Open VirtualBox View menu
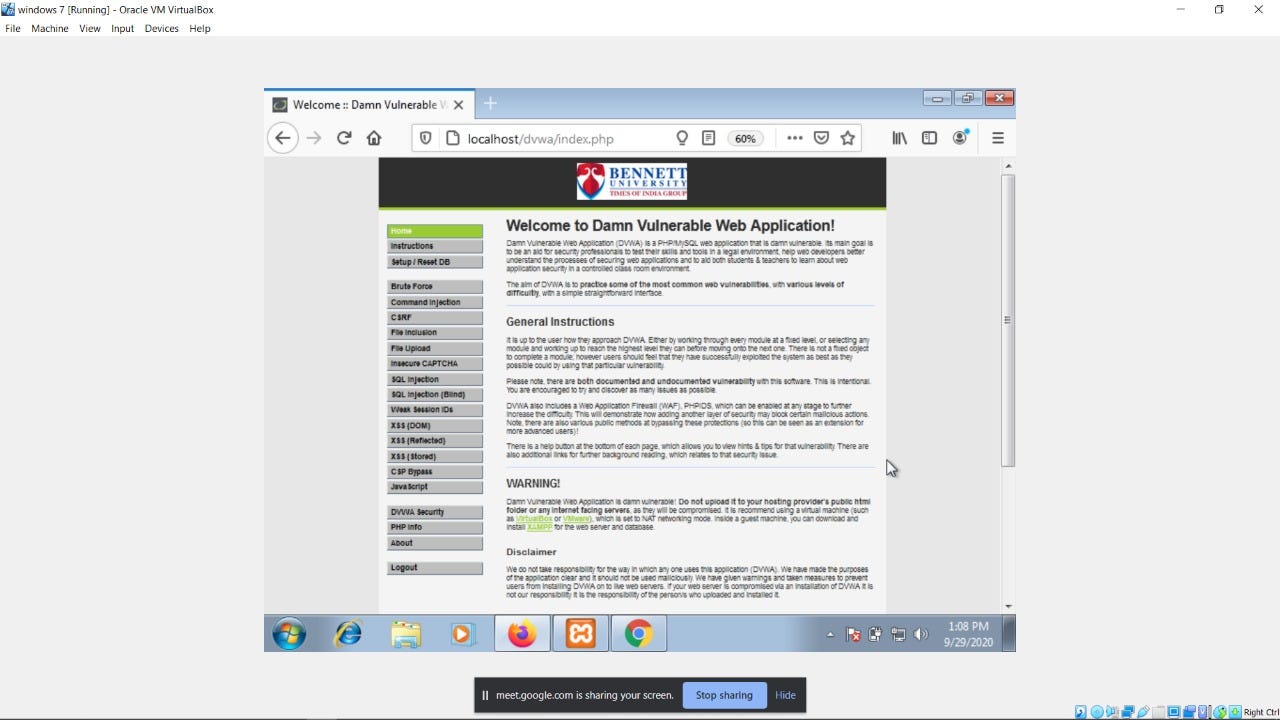Screen dimensions: 1280x720 pos(90,29)
